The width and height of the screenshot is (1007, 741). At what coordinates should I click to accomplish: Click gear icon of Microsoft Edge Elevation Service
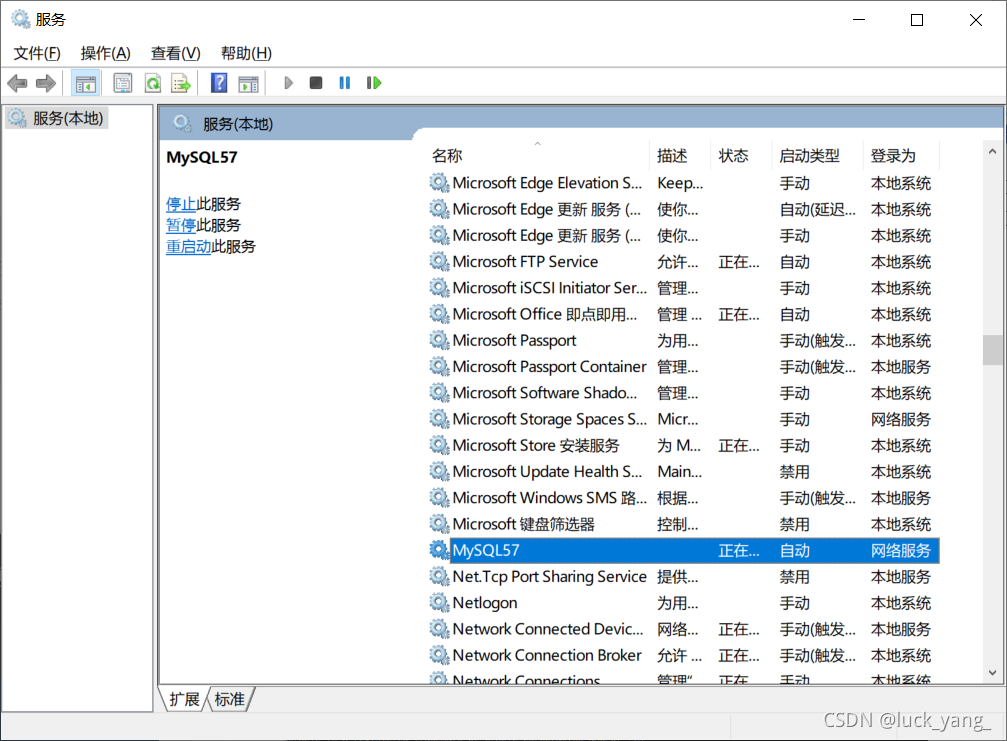pos(439,183)
